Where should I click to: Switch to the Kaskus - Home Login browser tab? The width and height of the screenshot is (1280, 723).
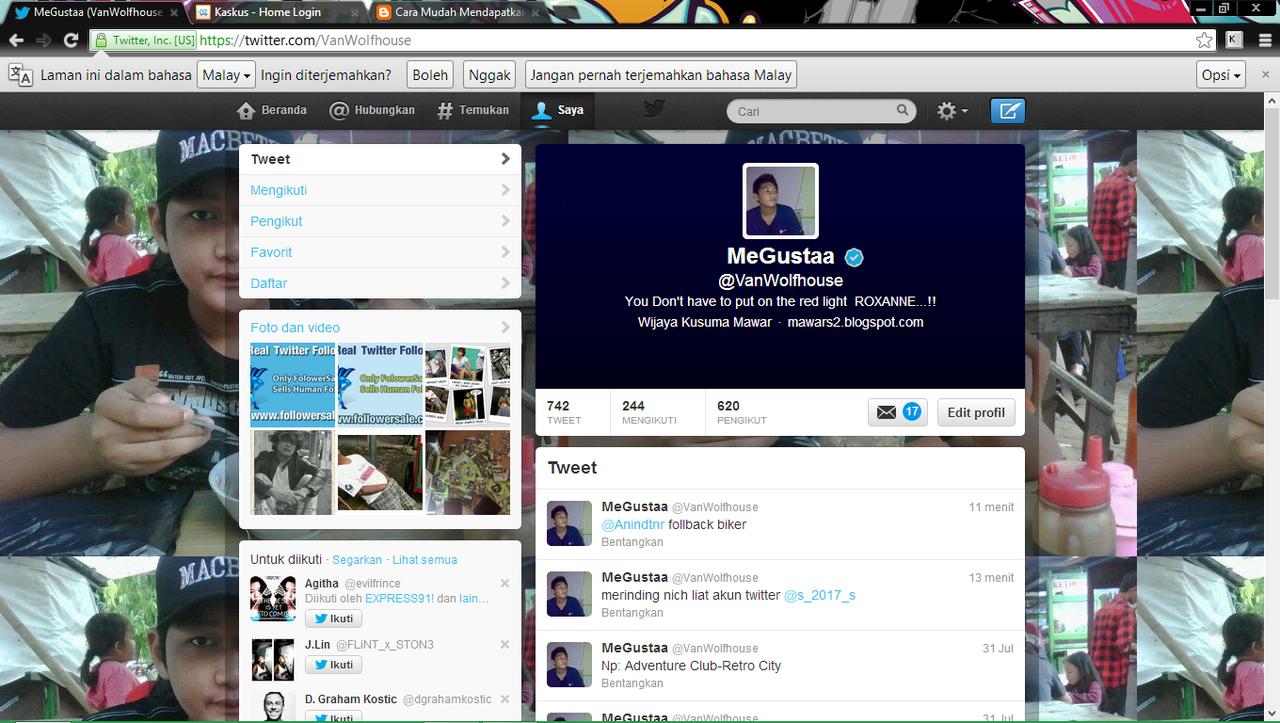pos(274,12)
